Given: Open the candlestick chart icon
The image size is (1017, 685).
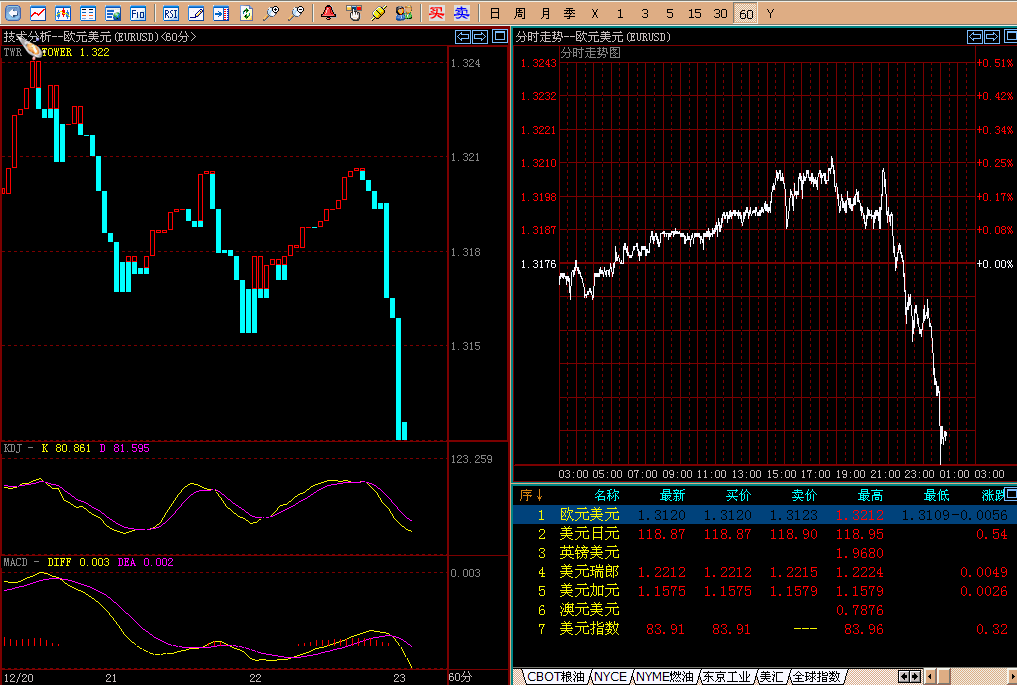Looking at the screenshot, I should 63,13.
